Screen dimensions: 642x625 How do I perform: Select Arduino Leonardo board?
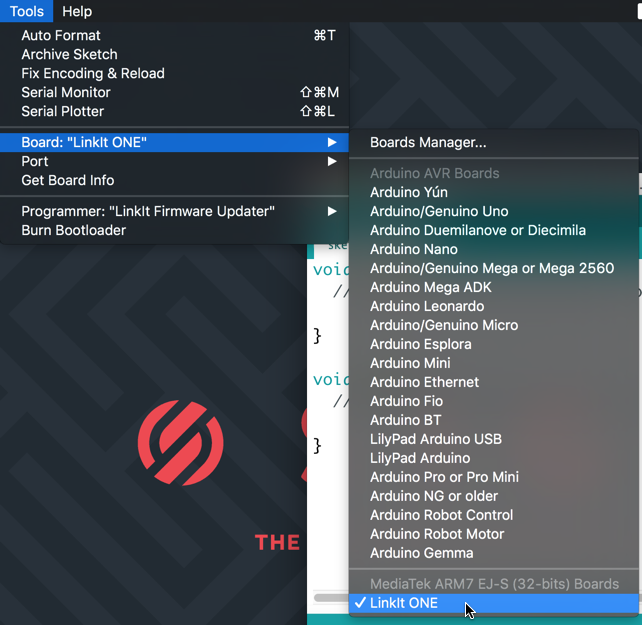pos(493,306)
